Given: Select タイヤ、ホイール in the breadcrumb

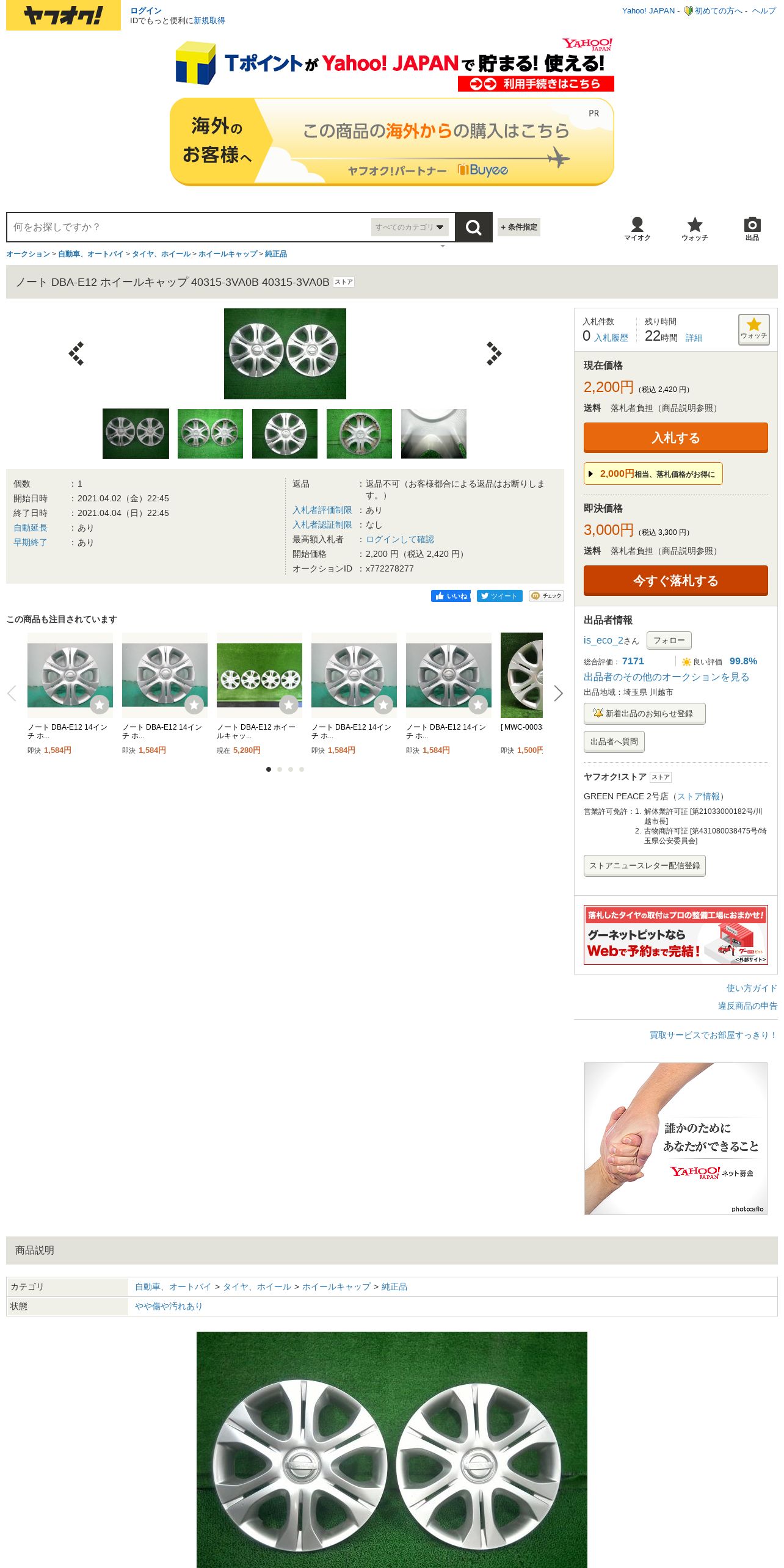Looking at the screenshot, I should (161, 254).
